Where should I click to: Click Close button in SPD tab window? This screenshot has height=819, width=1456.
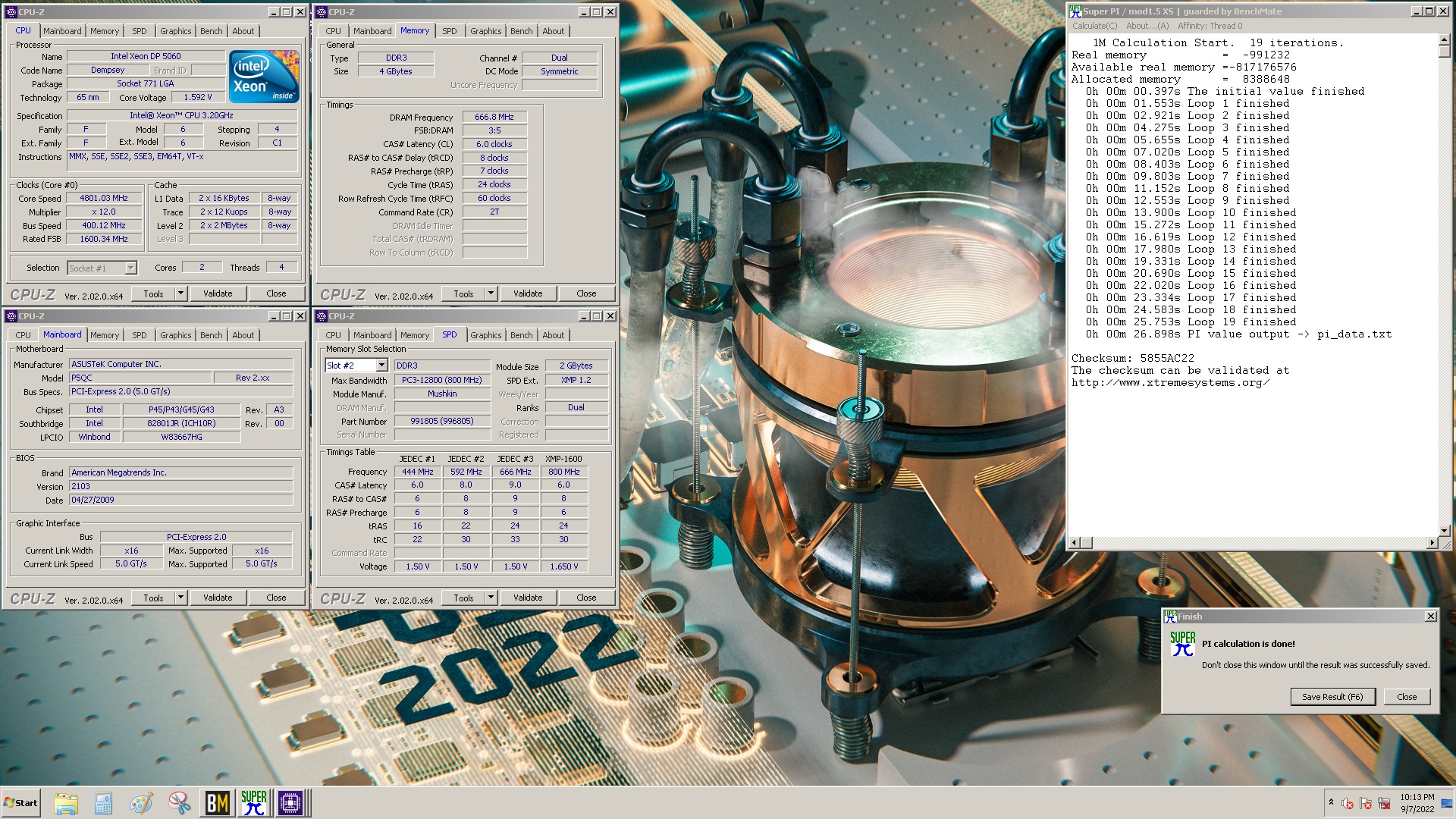tap(586, 598)
